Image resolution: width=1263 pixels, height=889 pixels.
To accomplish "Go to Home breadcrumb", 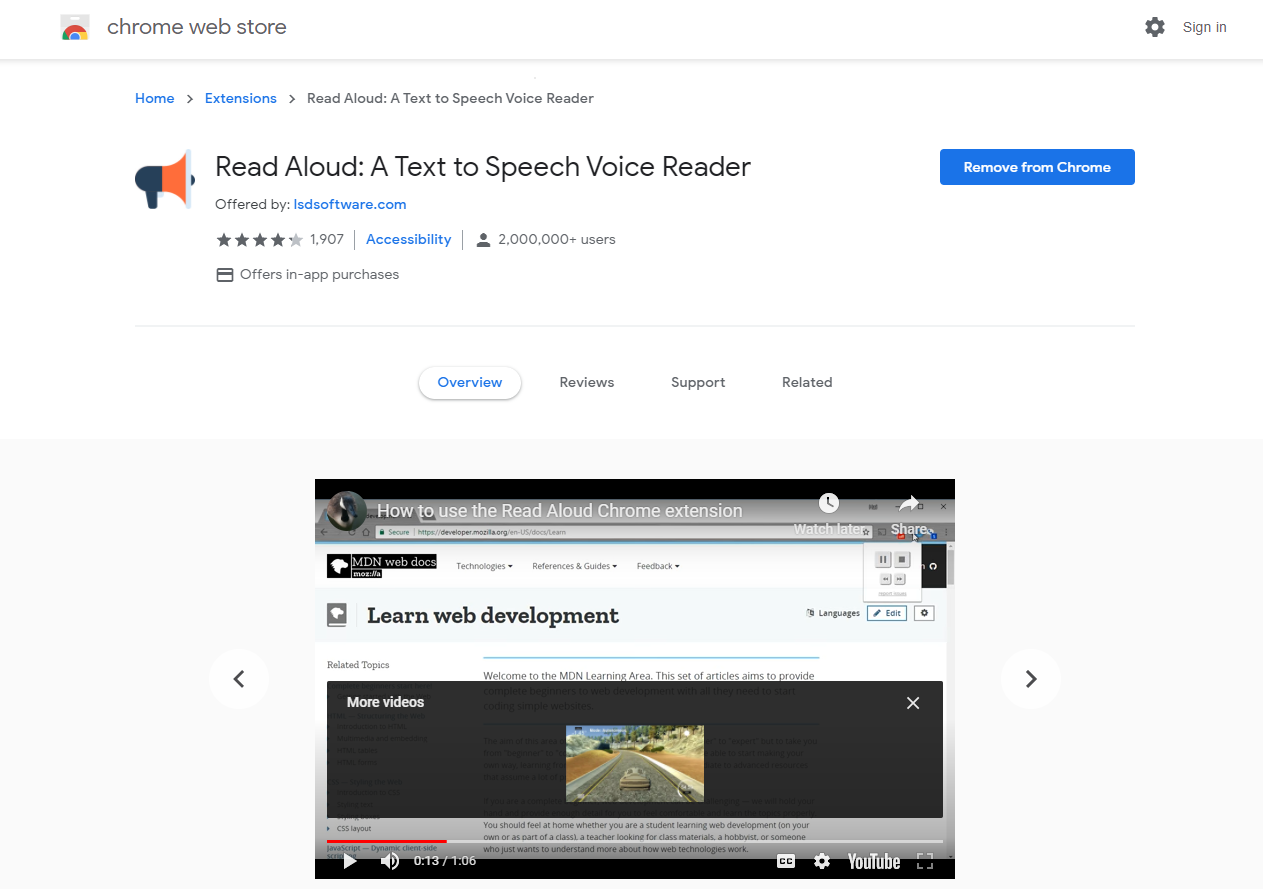I will coord(155,98).
